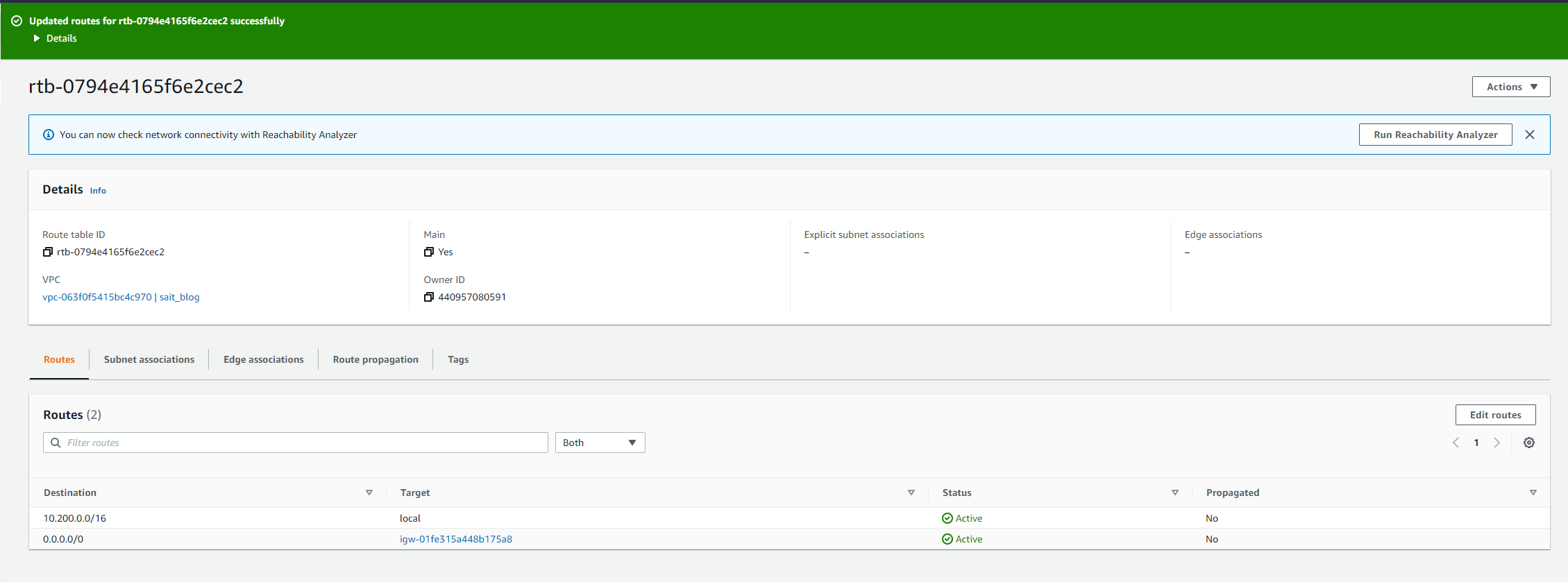The height and width of the screenshot is (582, 1568).
Task: Open the Actions dropdown menu
Action: pos(1510,87)
